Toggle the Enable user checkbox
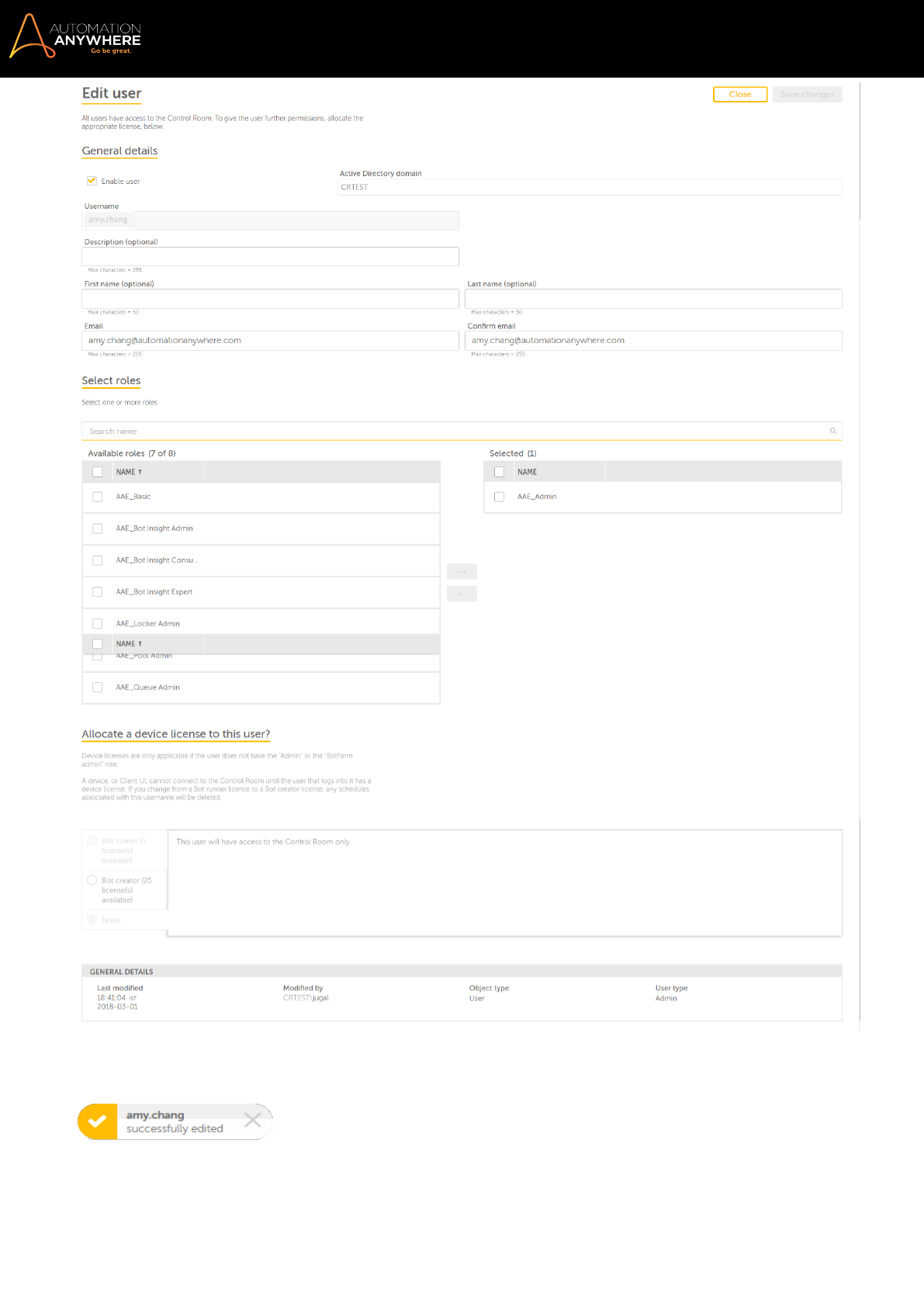This screenshot has width=924, height=1307. pos(92,181)
